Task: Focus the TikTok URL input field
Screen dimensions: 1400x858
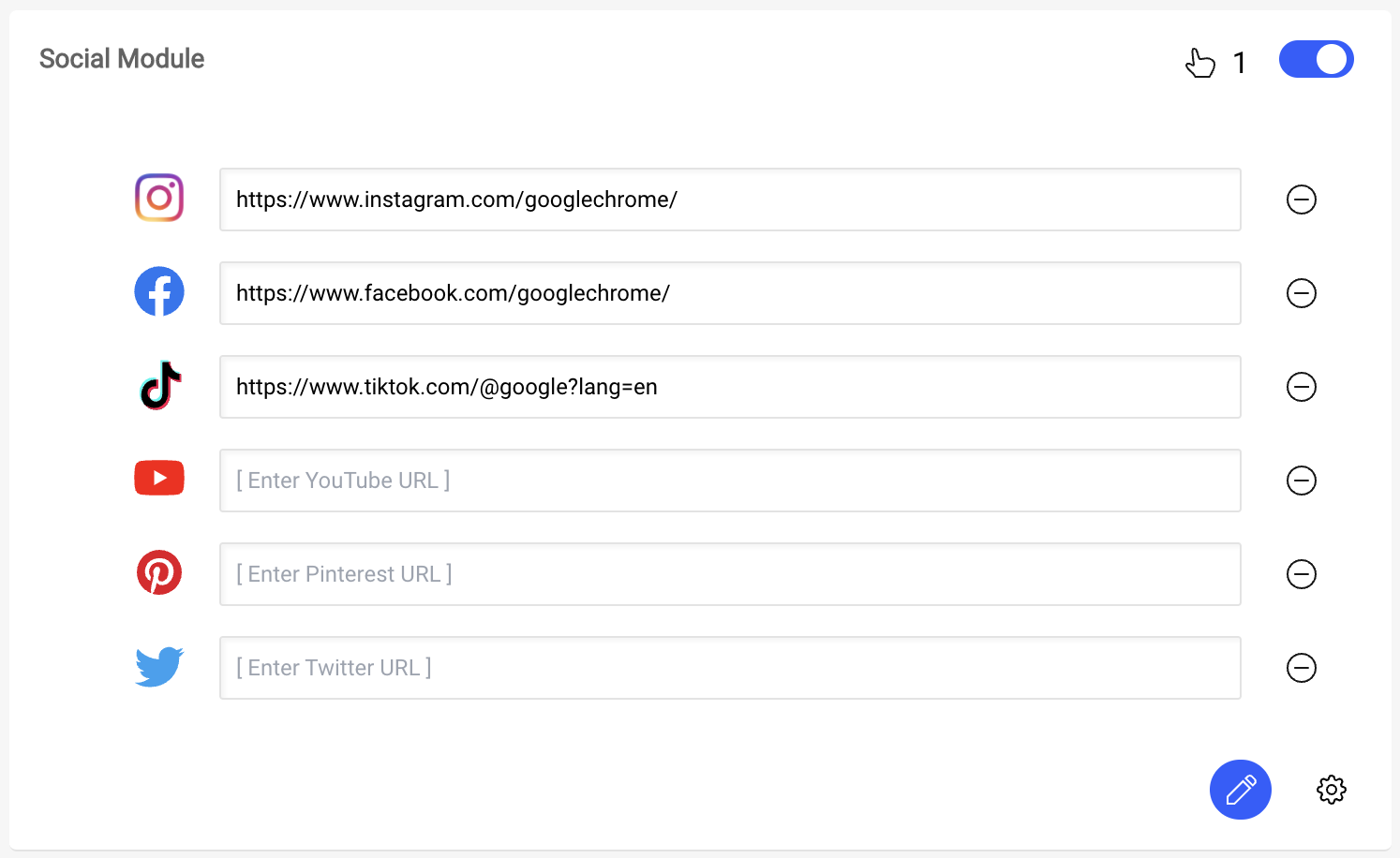Action: tap(730, 387)
